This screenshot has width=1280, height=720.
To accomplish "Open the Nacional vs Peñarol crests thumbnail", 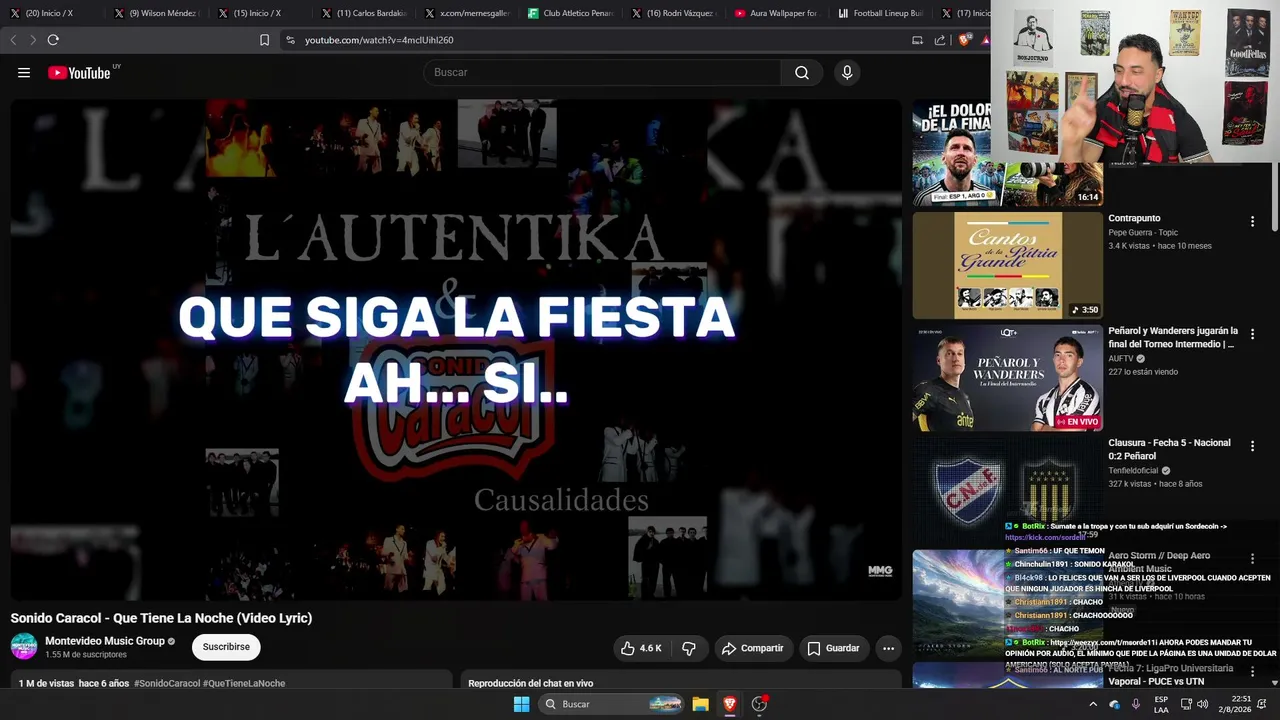I will point(1008,490).
